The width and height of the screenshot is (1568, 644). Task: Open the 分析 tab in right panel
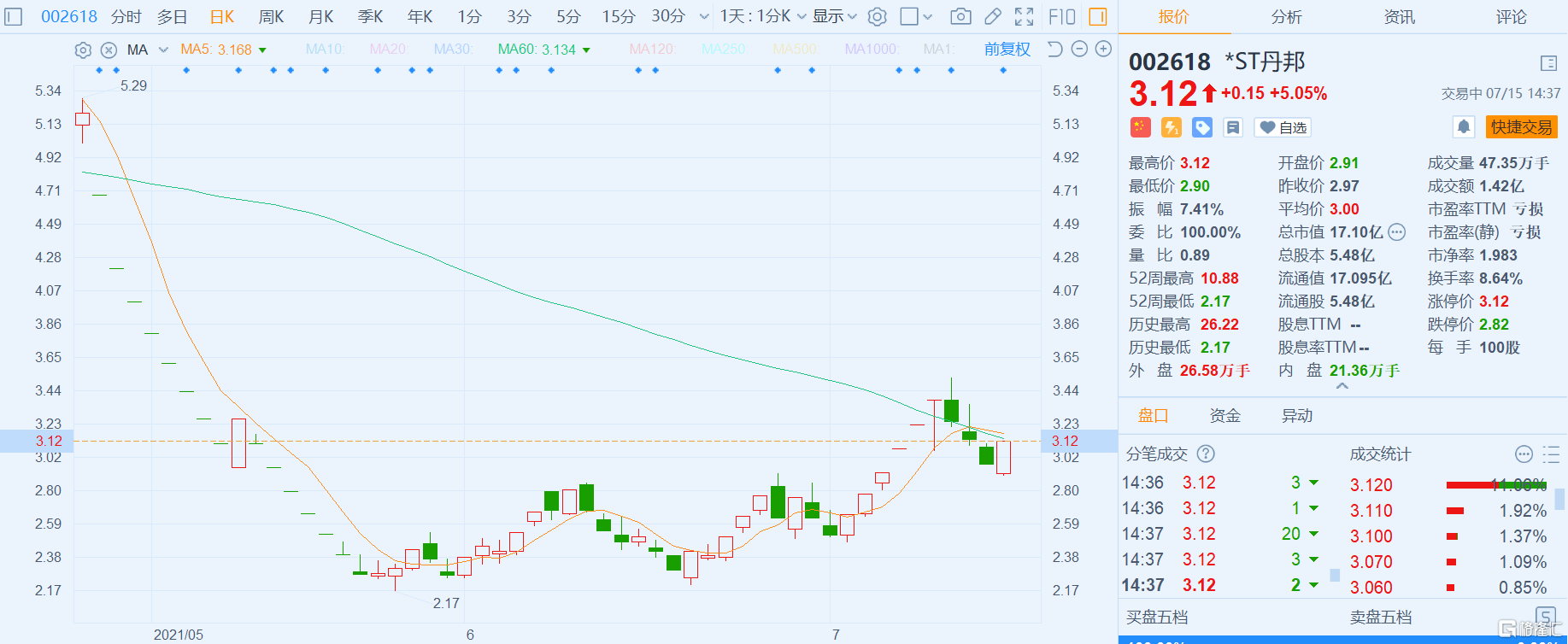1286,16
